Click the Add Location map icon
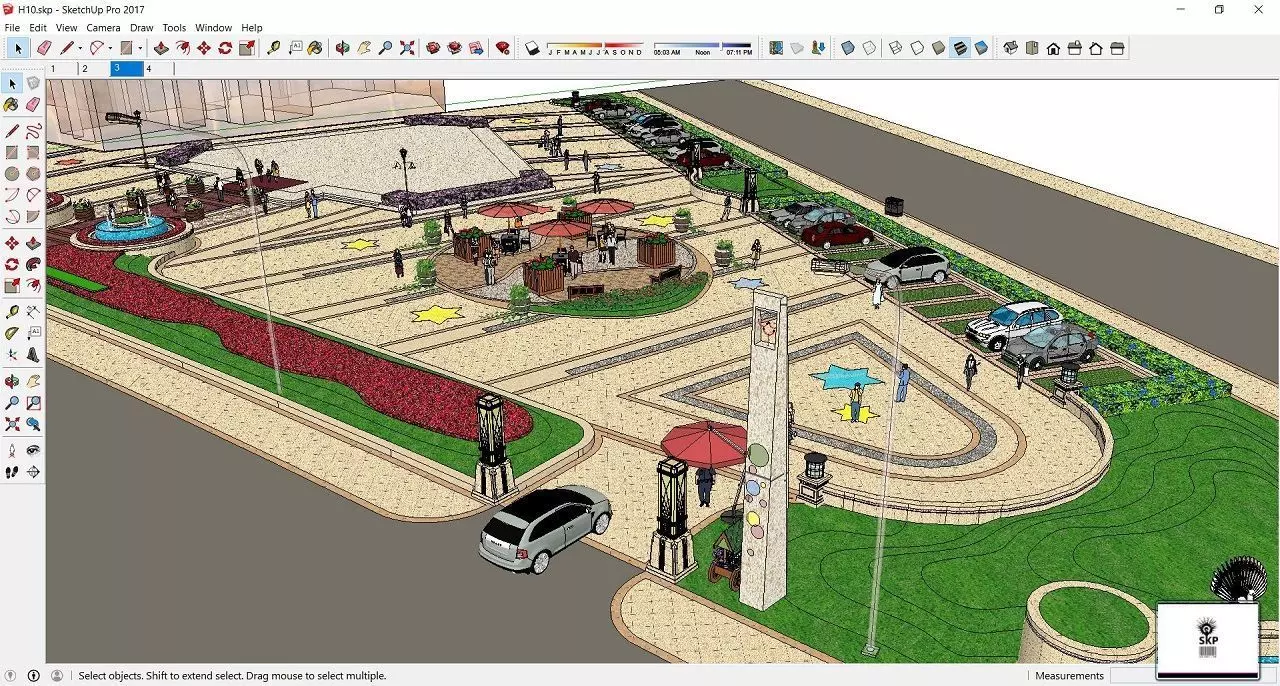This screenshot has width=1280, height=686. pos(776,48)
